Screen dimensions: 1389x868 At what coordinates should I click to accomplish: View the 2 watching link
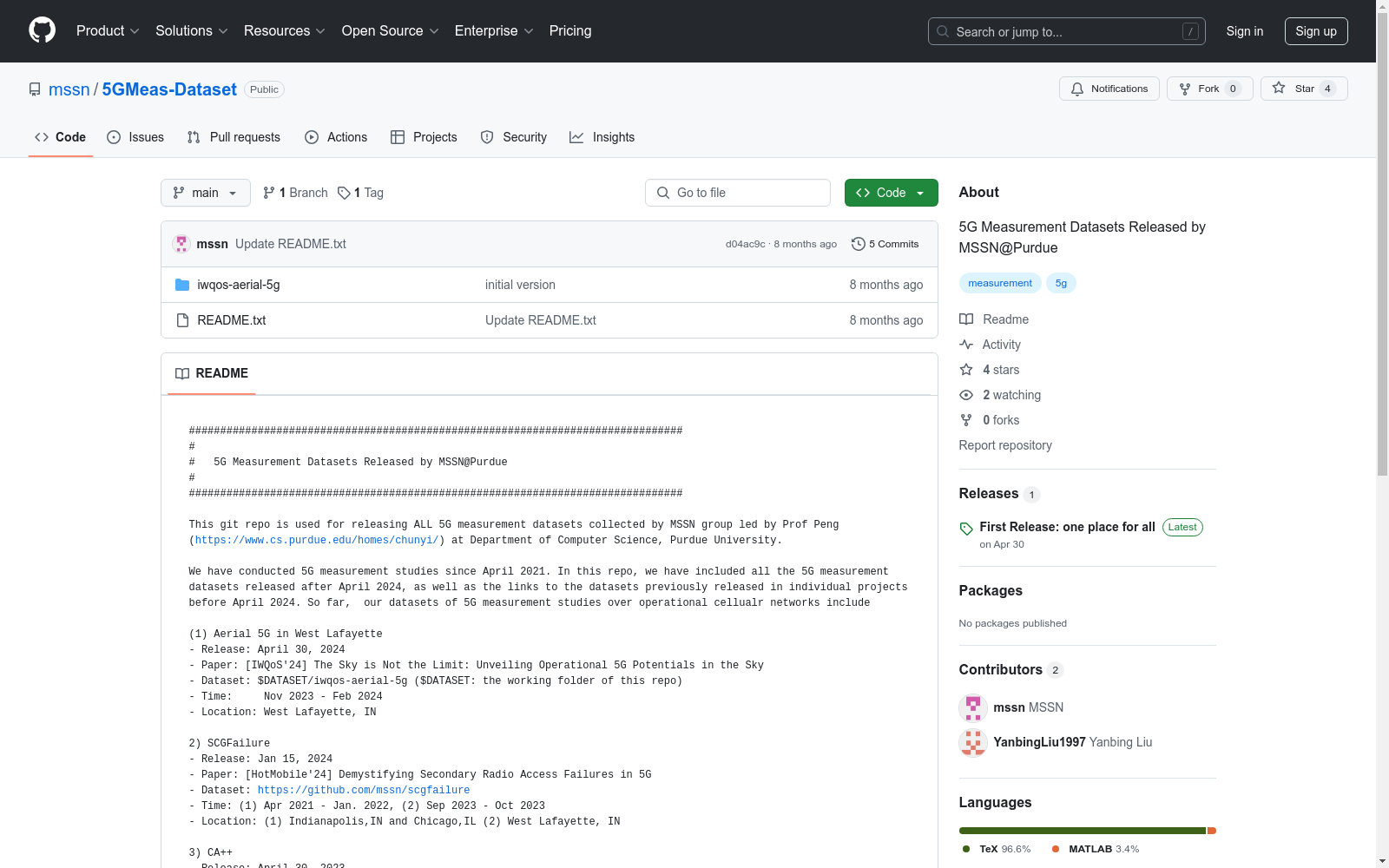coord(1000,395)
